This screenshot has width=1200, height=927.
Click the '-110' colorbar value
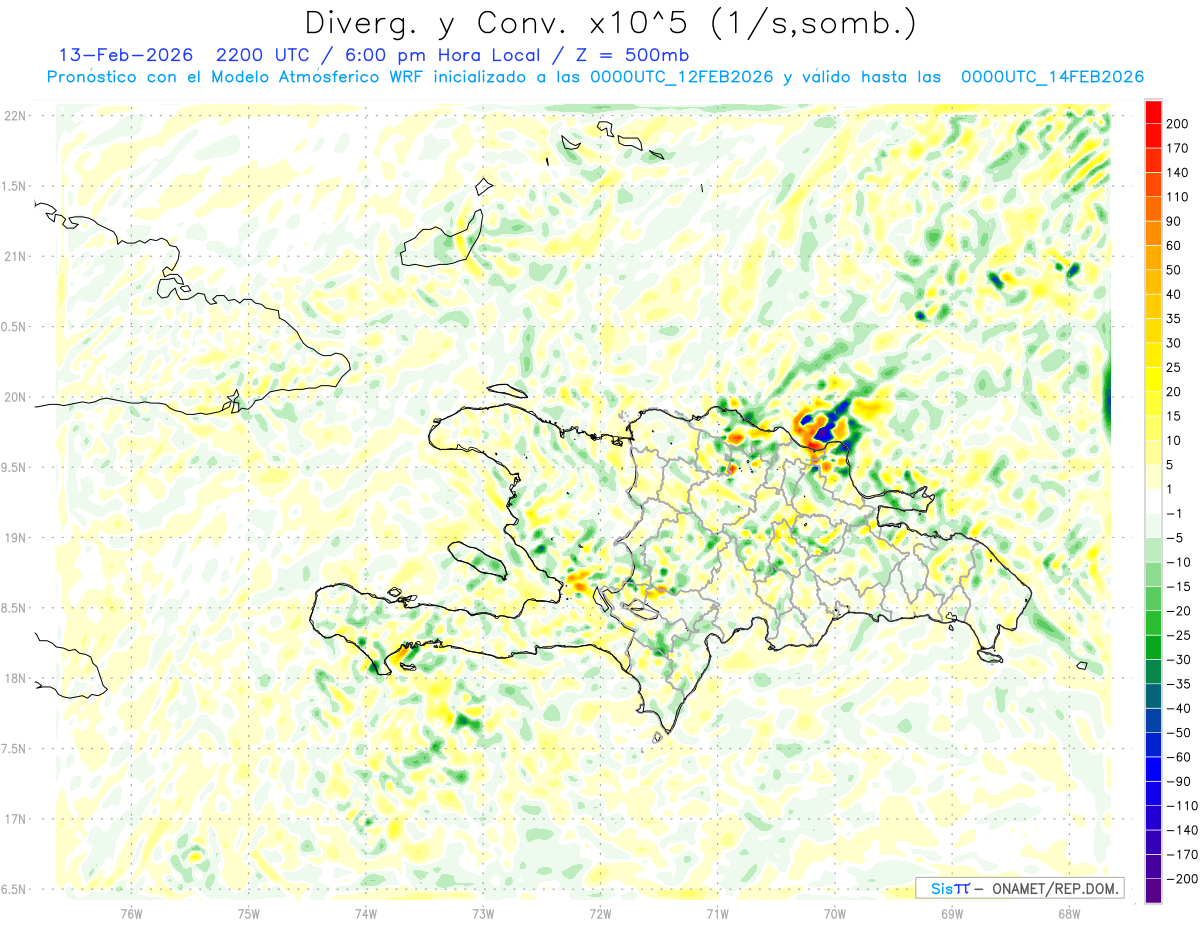pos(1182,807)
